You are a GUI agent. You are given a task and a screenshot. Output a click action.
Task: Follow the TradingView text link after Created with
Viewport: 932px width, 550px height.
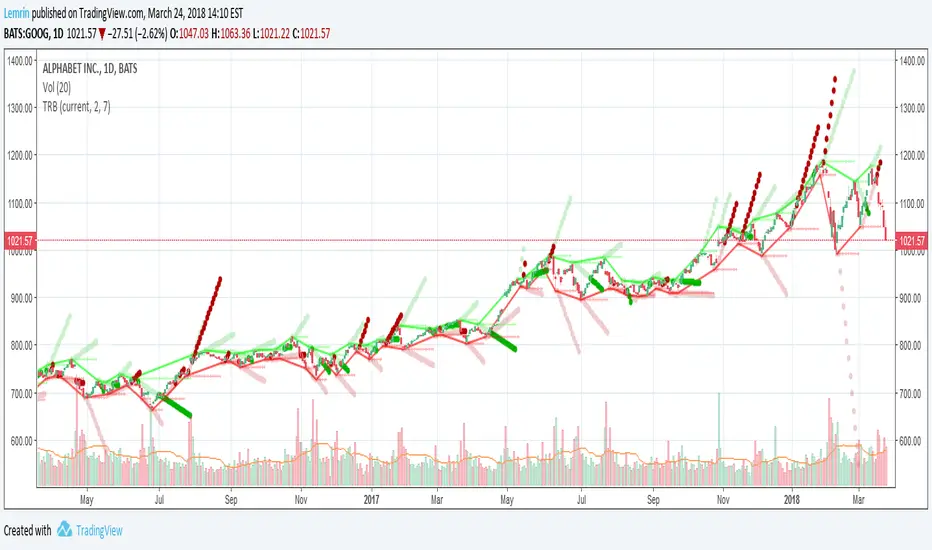99,530
